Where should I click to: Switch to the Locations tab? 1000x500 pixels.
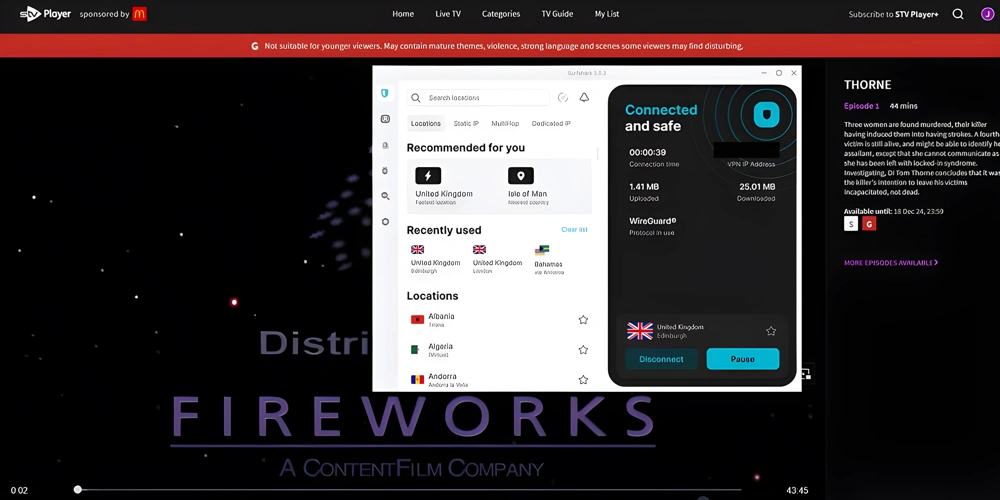425,123
